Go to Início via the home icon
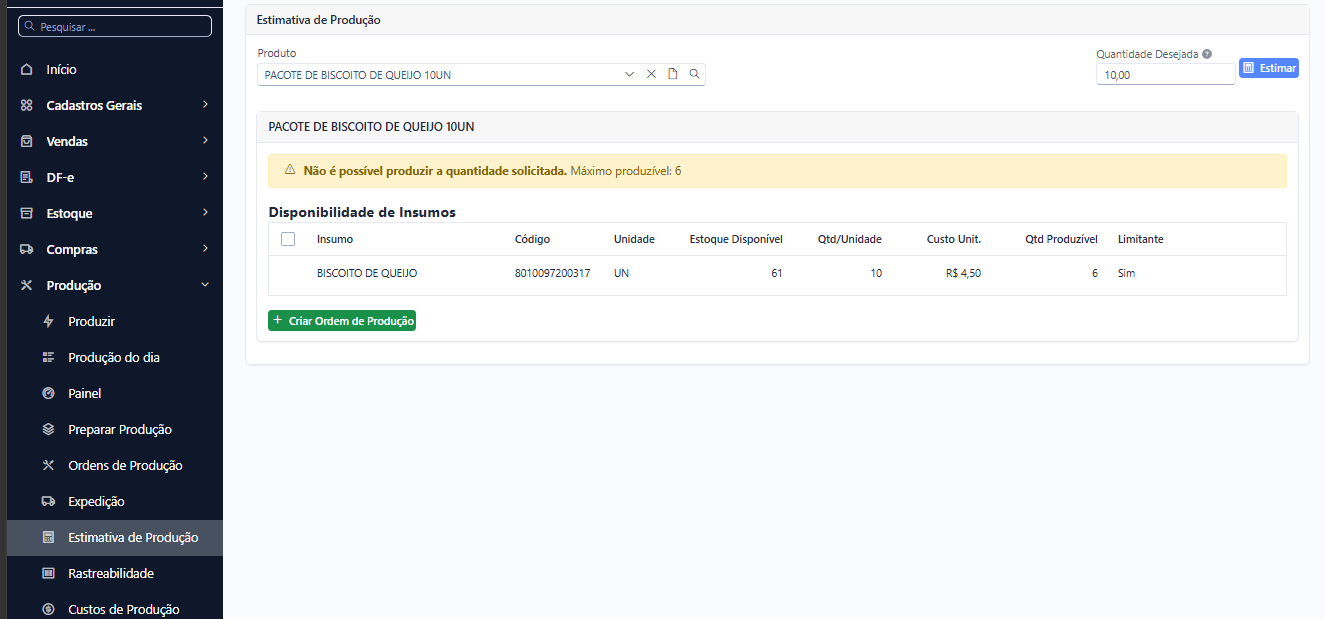1325x619 pixels. 27,69
